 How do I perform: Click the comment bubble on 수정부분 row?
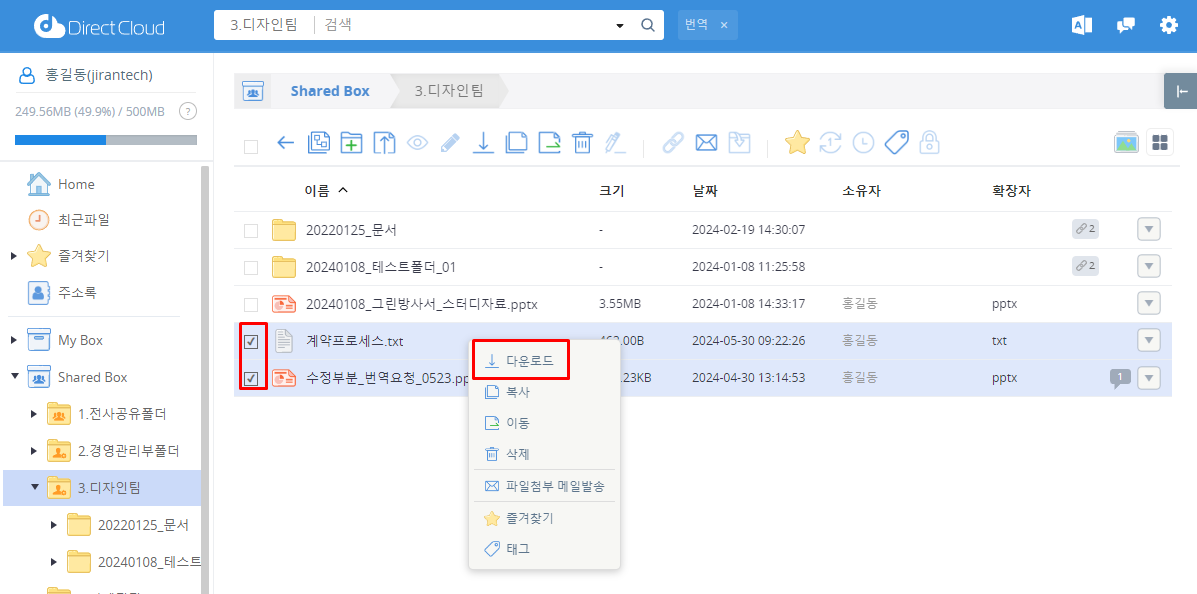tap(1120, 378)
